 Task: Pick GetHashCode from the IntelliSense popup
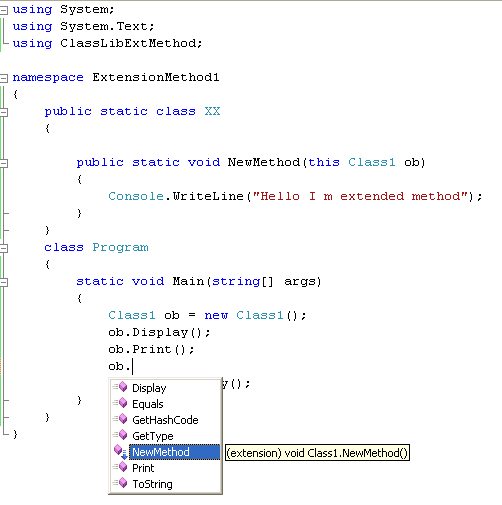(165, 420)
